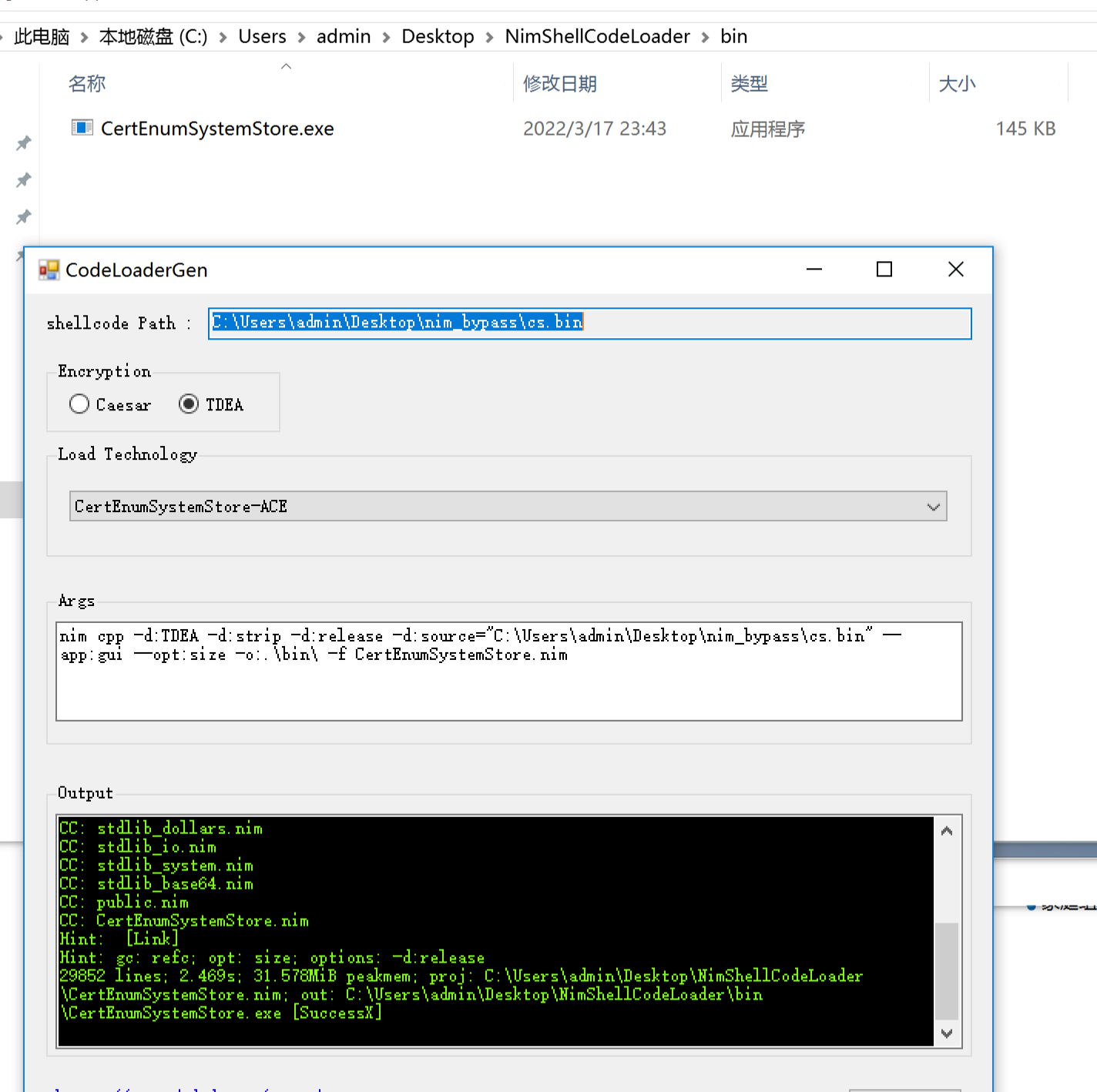Open Load Technology combo box
1097x1092 pixels.
click(x=508, y=507)
